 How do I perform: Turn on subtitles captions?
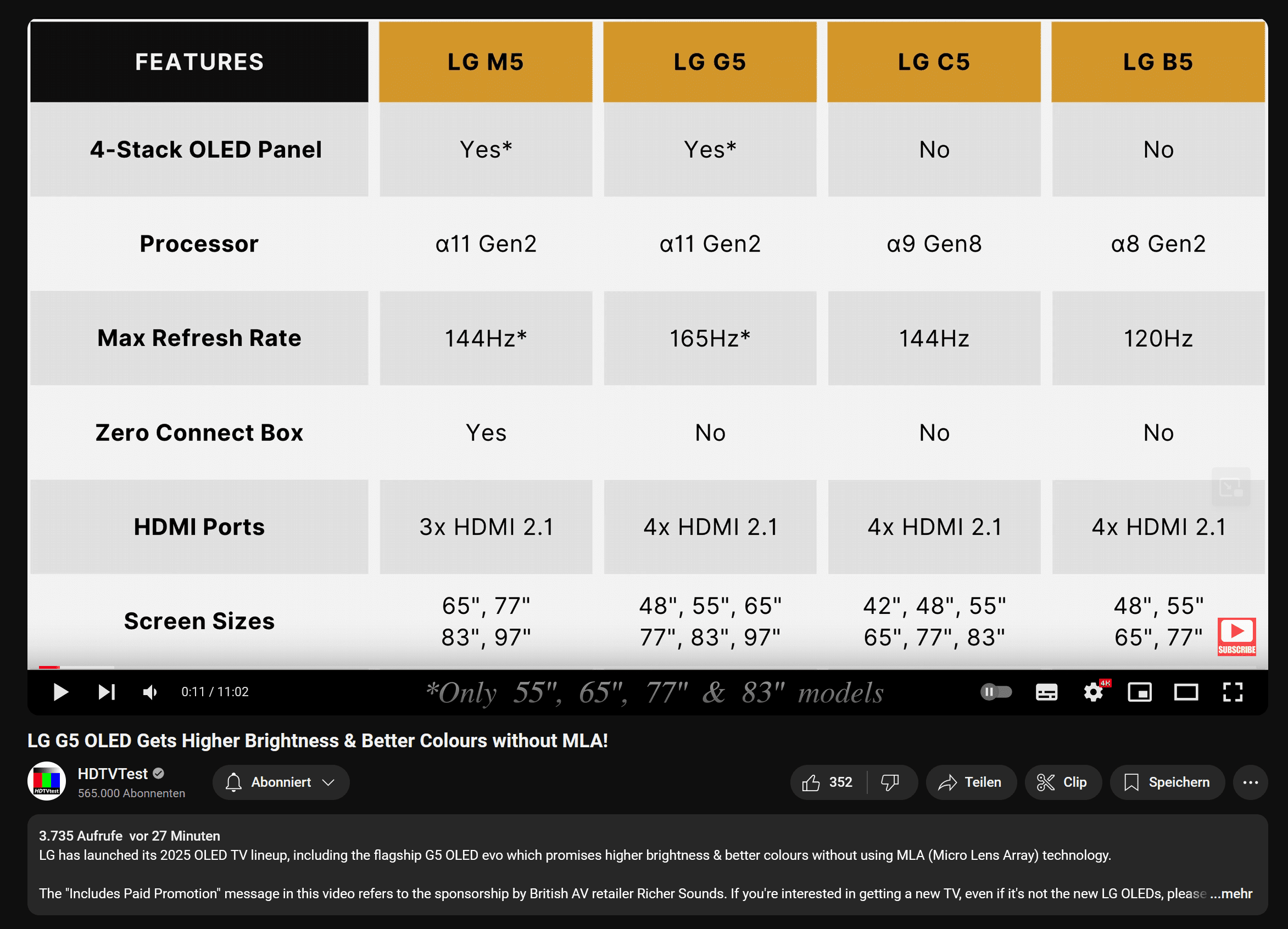click(1046, 692)
